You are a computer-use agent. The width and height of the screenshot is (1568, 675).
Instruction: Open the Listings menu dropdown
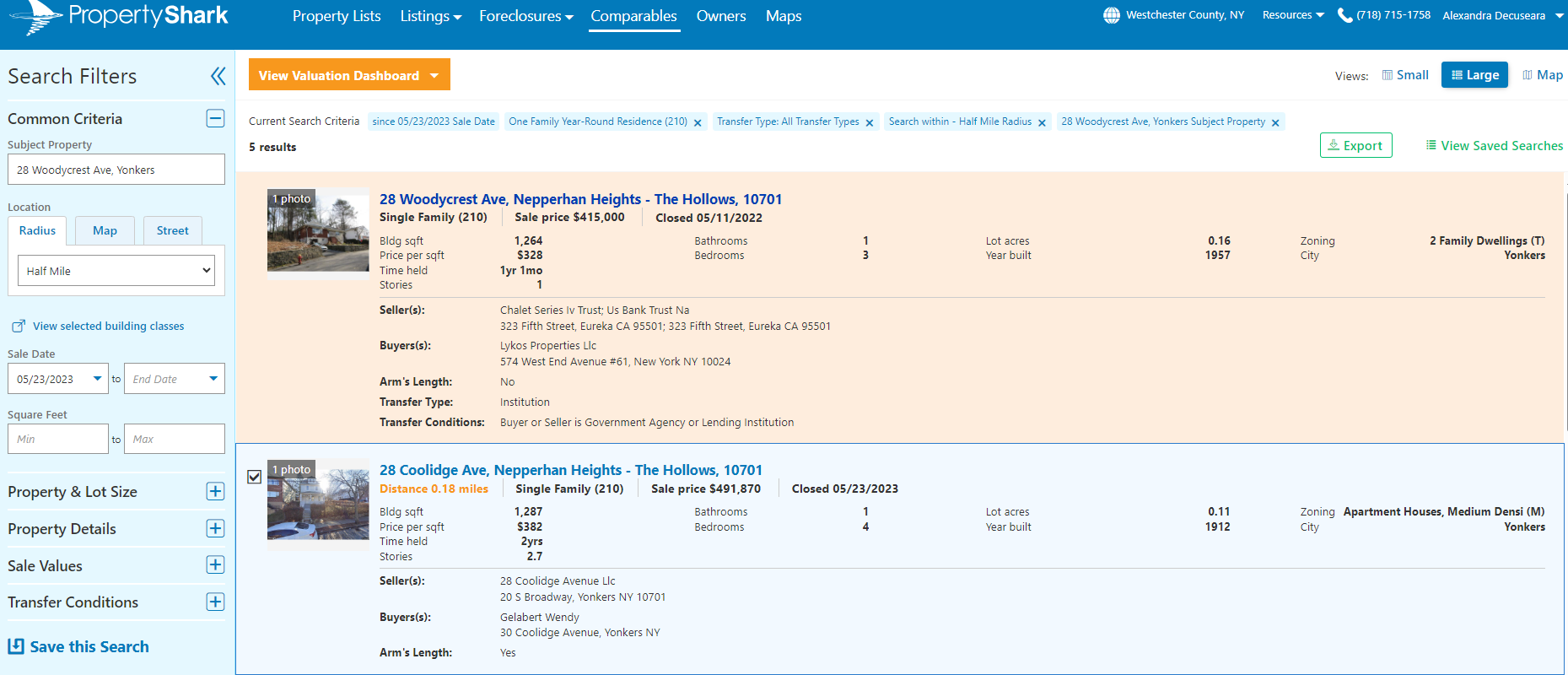pos(431,16)
